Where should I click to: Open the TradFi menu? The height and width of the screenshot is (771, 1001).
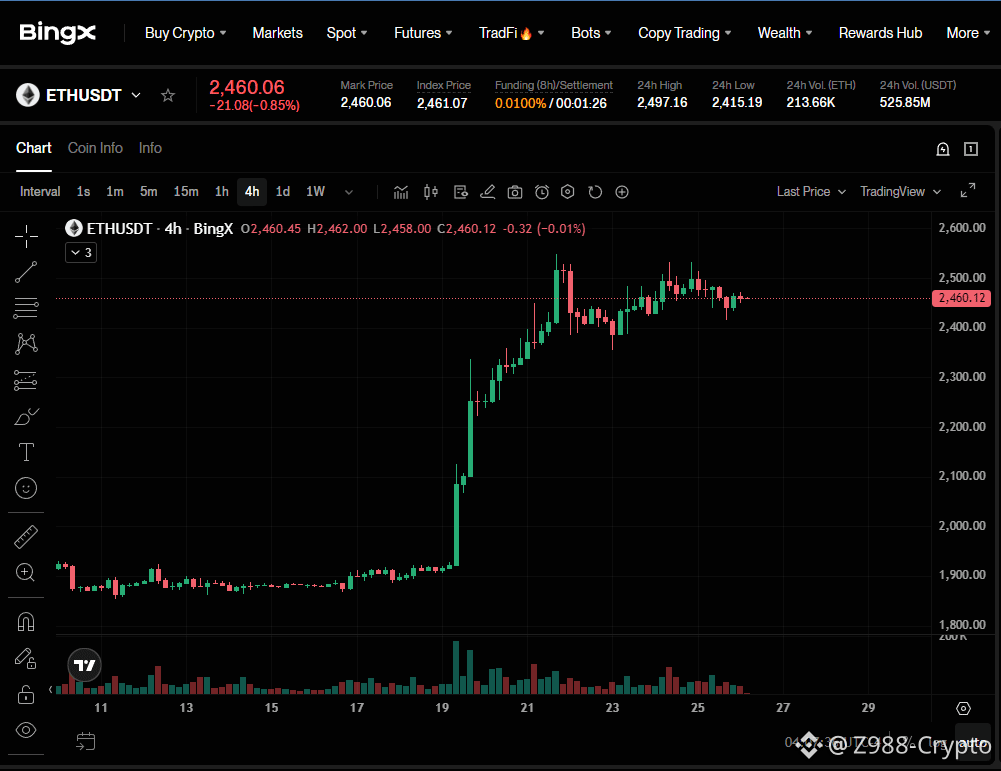(511, 33)
